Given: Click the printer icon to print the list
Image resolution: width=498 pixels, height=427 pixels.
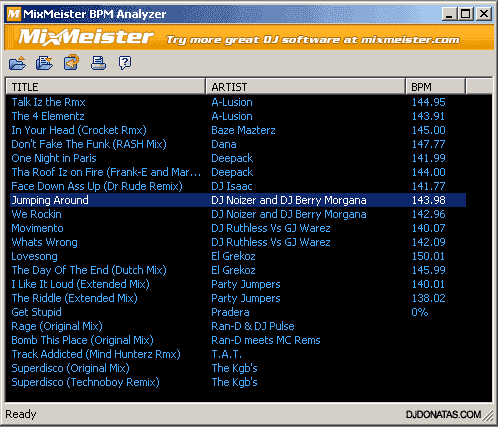Looking at the screenshot, I should [x=98, y=63].
